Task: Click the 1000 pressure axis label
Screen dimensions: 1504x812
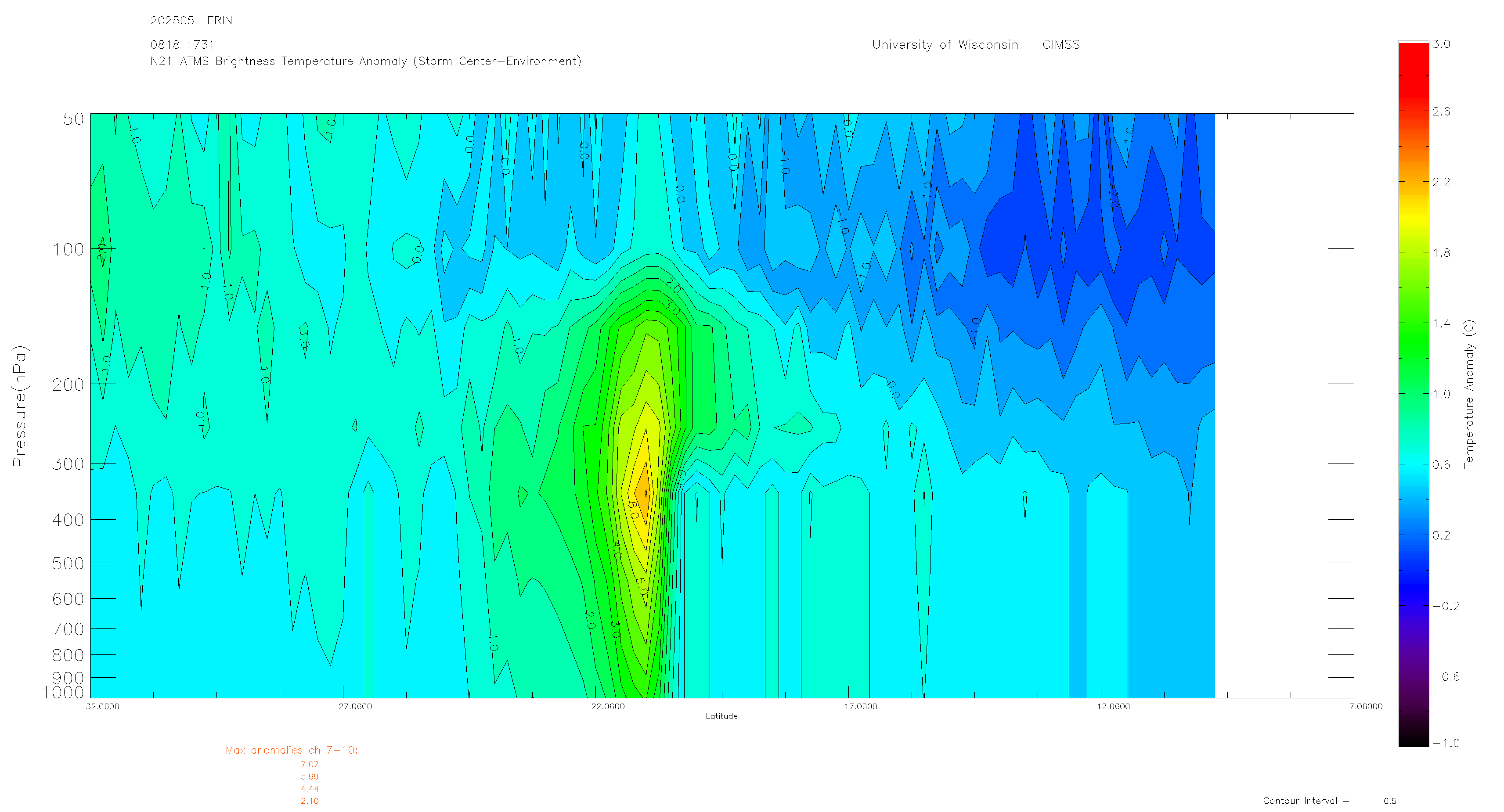Action: click(x=63, y=693)
